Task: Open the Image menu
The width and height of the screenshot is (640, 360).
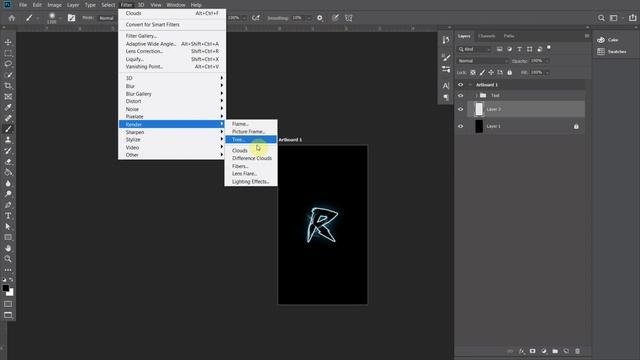Action: (x=54, y=5)
